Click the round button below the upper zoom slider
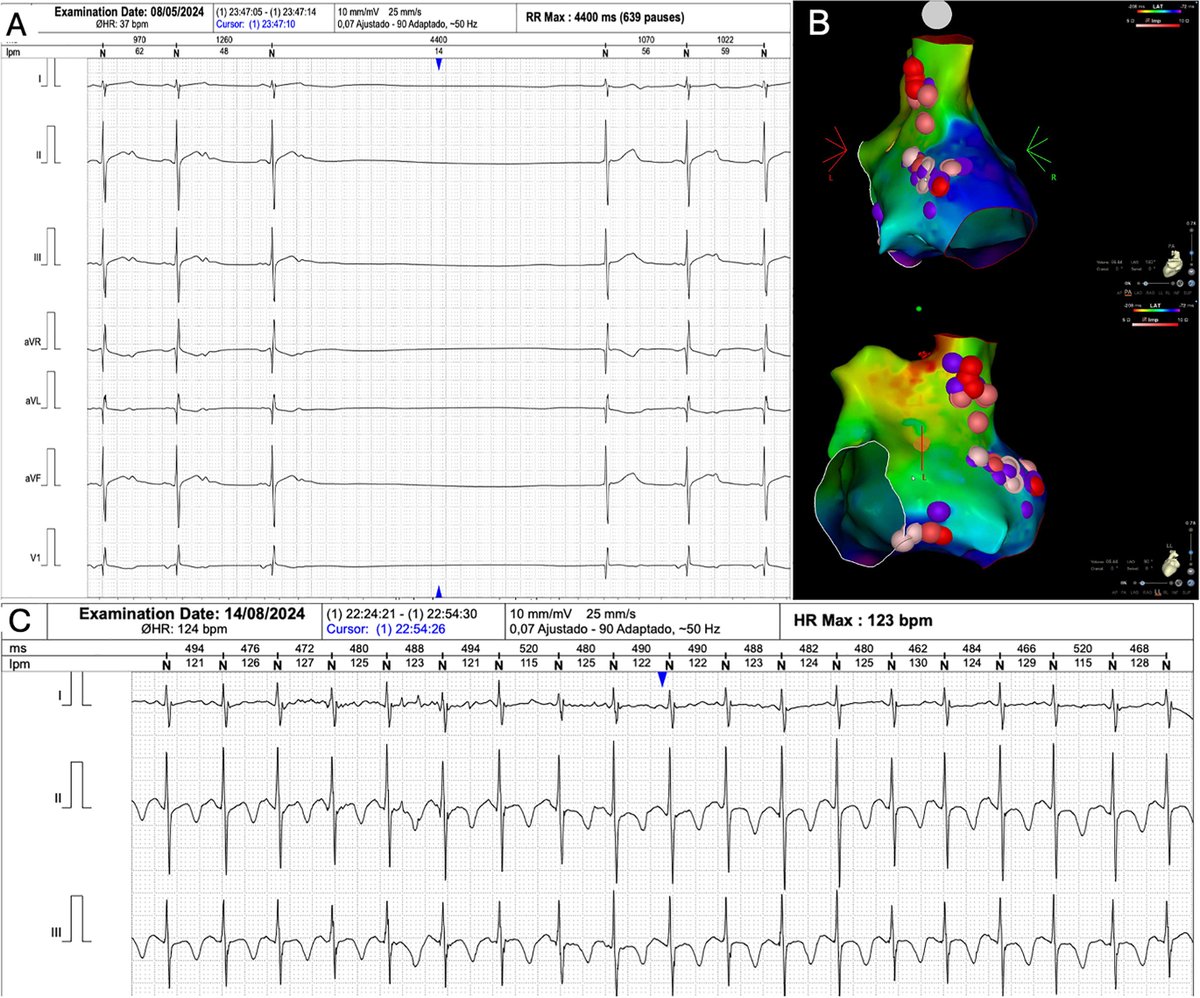The width and height of the screenshot is (1200, 998). (x=1192, y=272)
